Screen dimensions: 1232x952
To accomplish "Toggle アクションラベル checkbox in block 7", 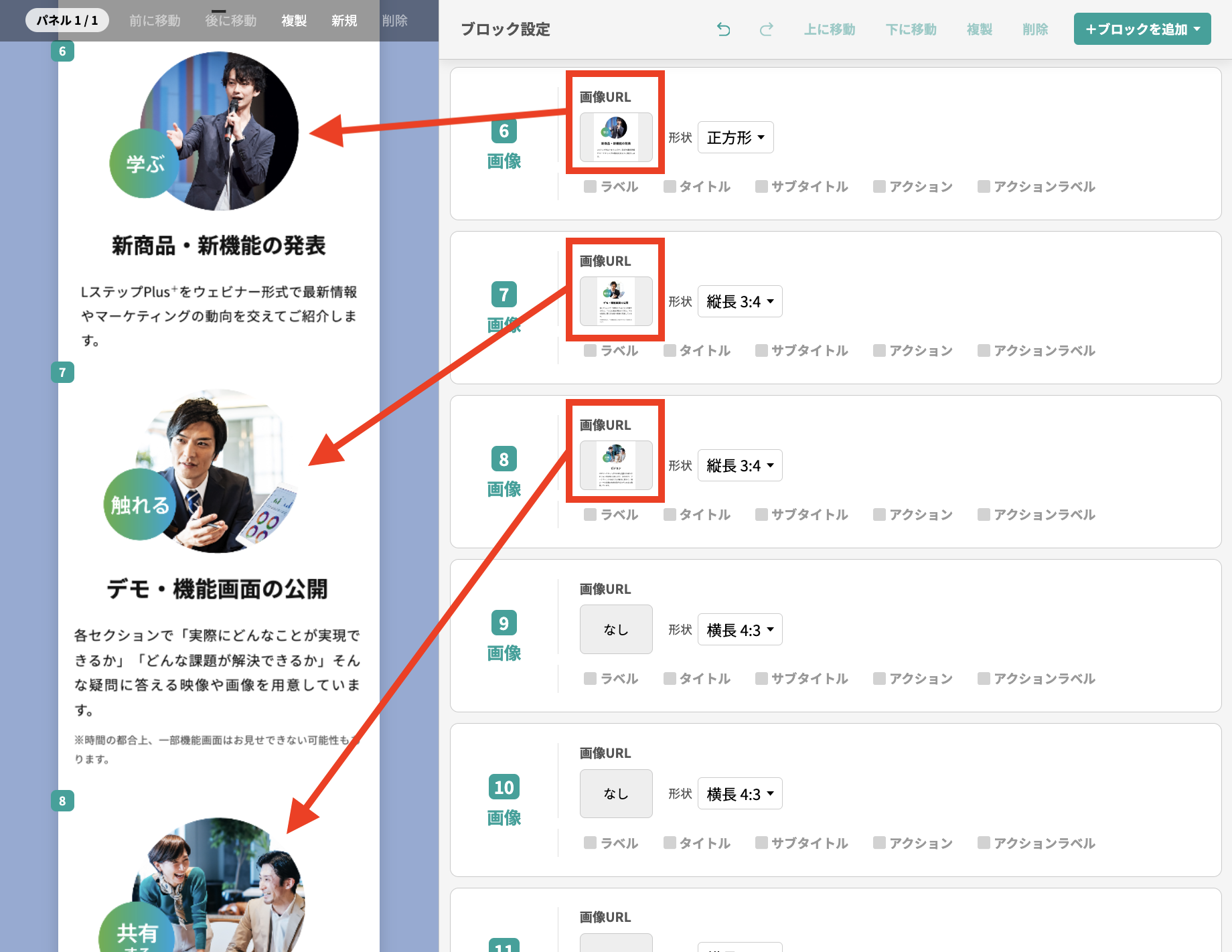I will tap(984, 350).
